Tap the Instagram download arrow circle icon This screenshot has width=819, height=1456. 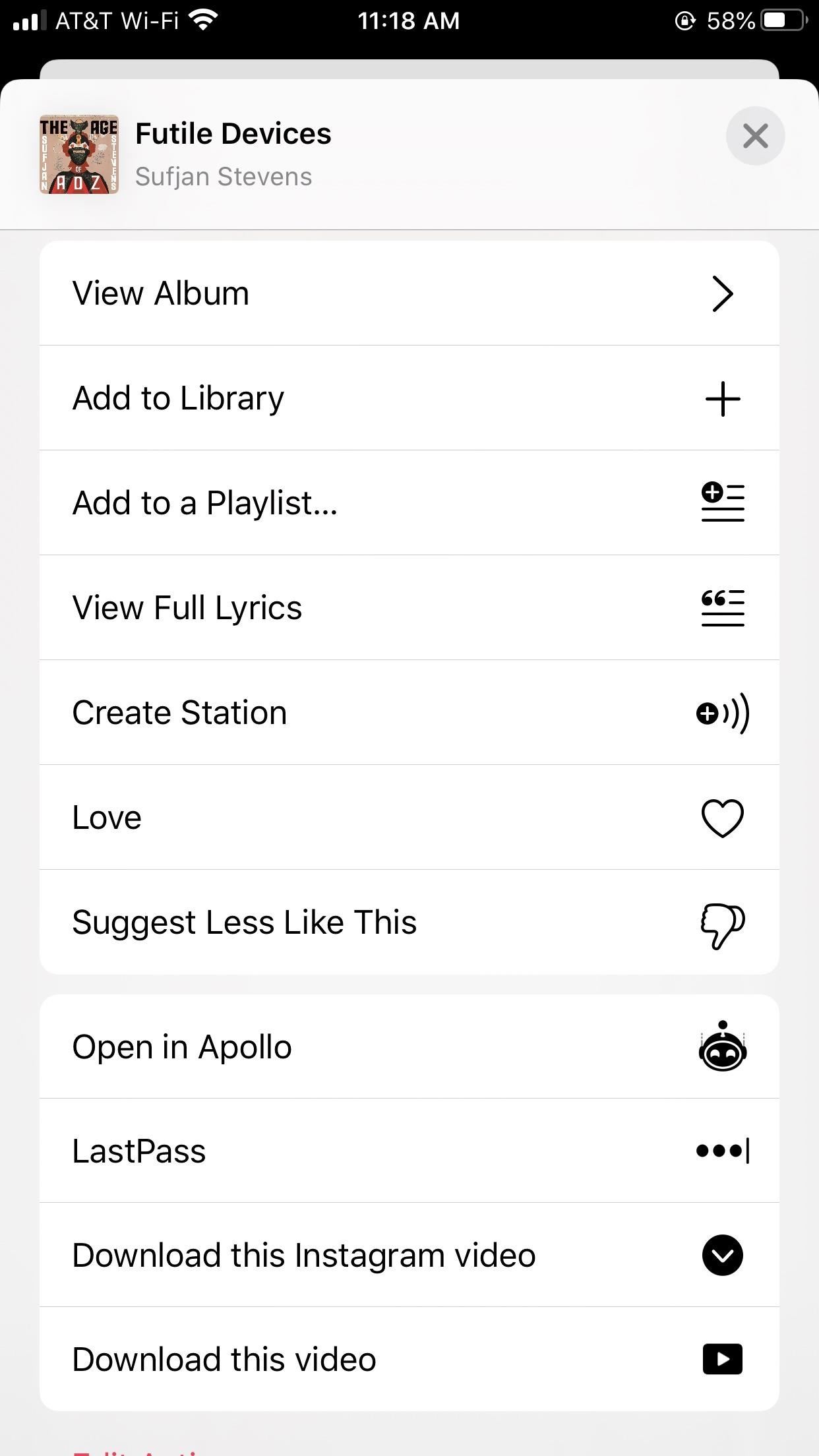pyautogui.click(x=723, y=1255)
